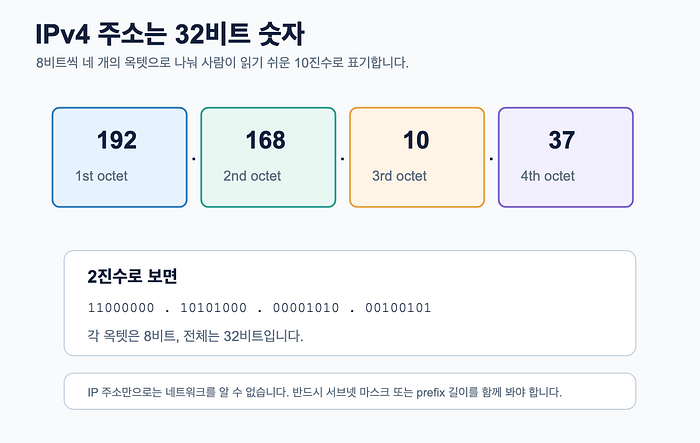700x443 pixels.
Task: Click the number 168
Action: pos(266,140)
